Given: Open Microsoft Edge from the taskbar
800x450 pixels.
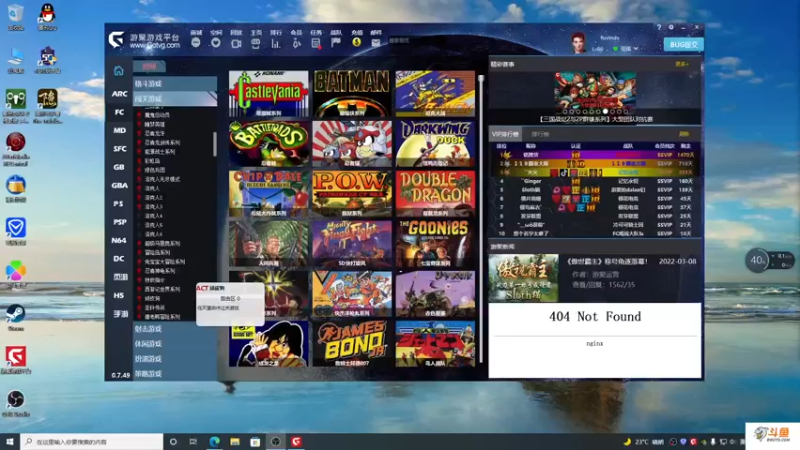Looking at the screenshot, I should coord(214,441).
